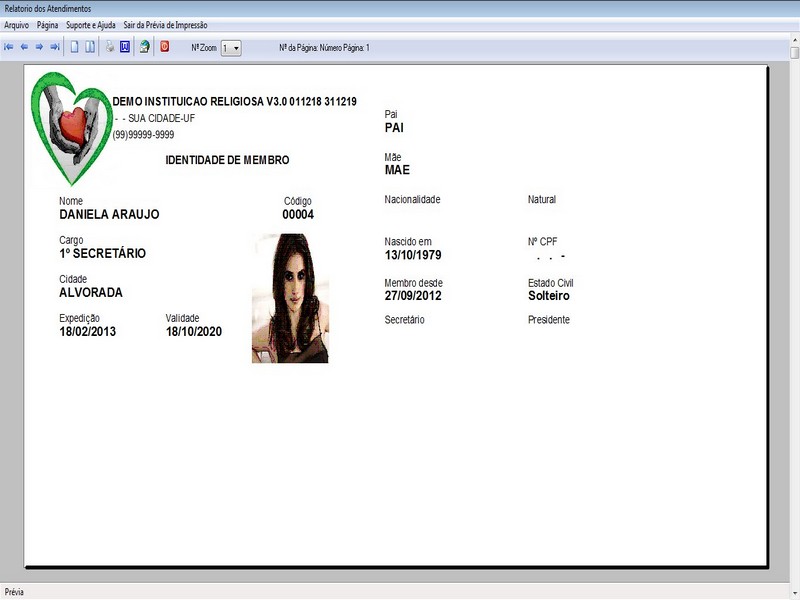Image resolution: width=800 pixels, height=600 pixels.
Task: Click the Nacionalidade label
Action: [x=412, y=199]
